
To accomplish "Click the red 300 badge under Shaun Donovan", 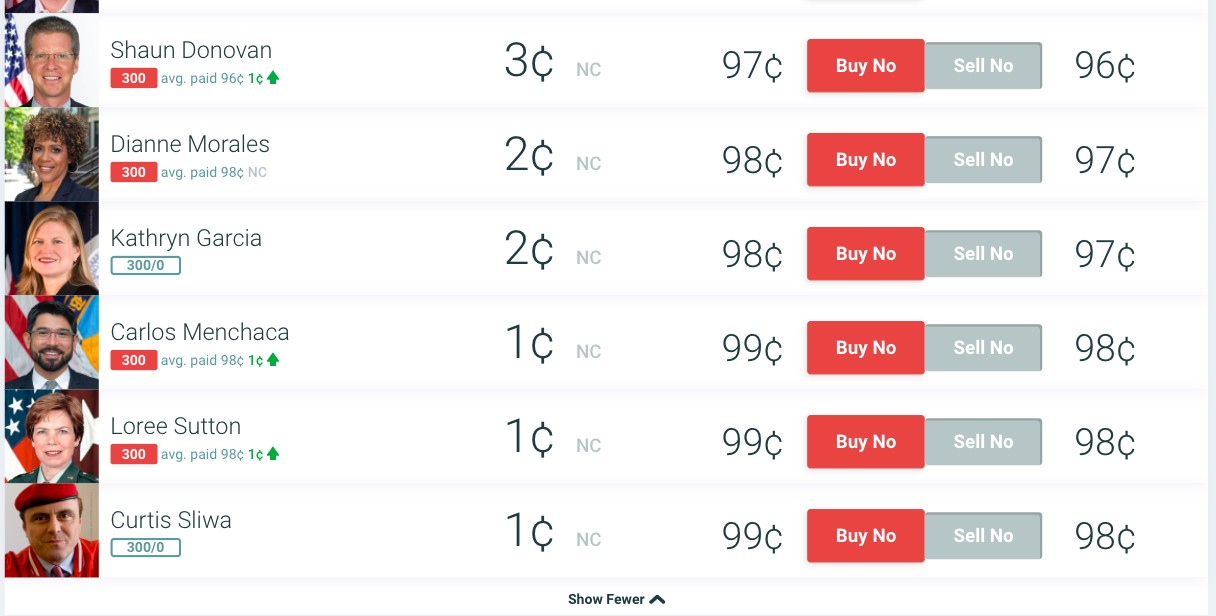I will pyautogui.click(x=134, y=78).
